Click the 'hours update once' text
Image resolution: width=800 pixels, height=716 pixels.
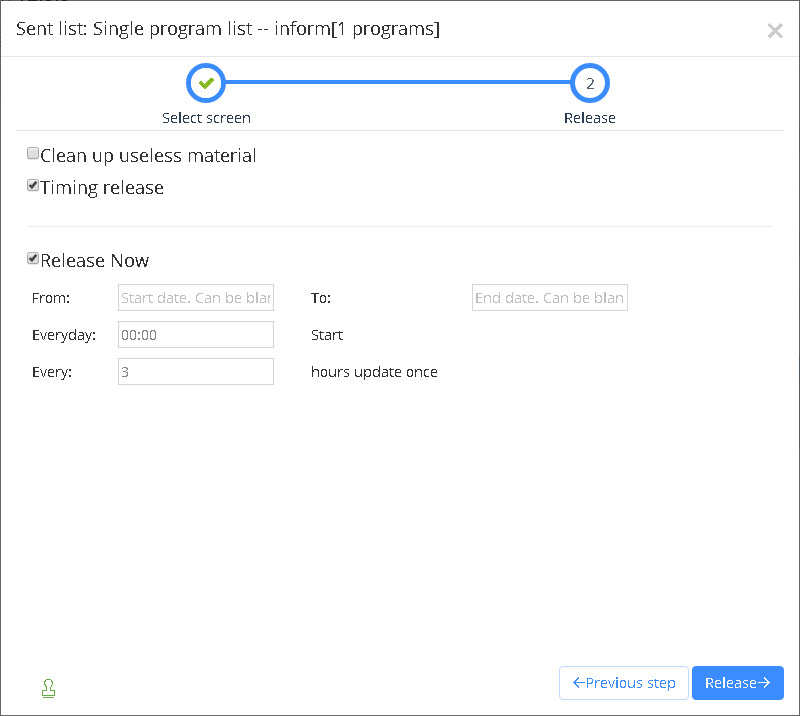pos(374,372)
